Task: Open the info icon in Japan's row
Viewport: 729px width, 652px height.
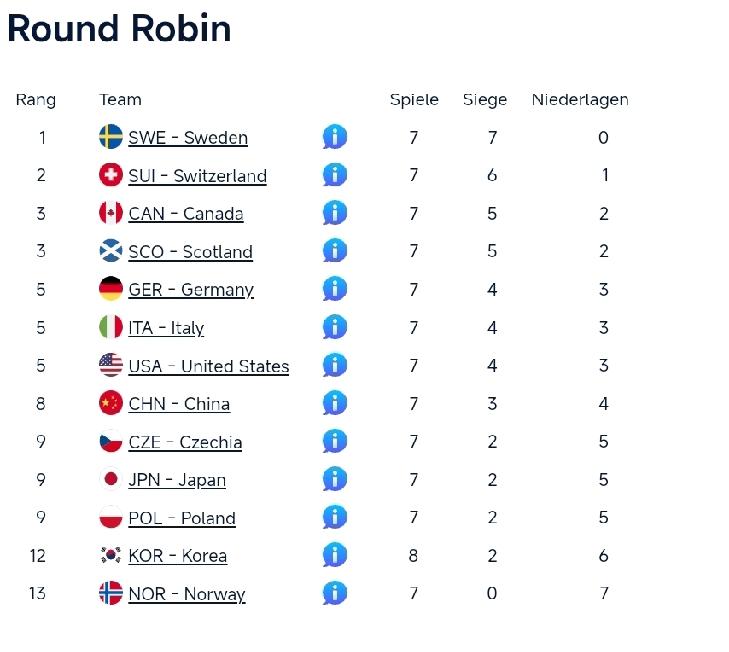Action: 334,479
